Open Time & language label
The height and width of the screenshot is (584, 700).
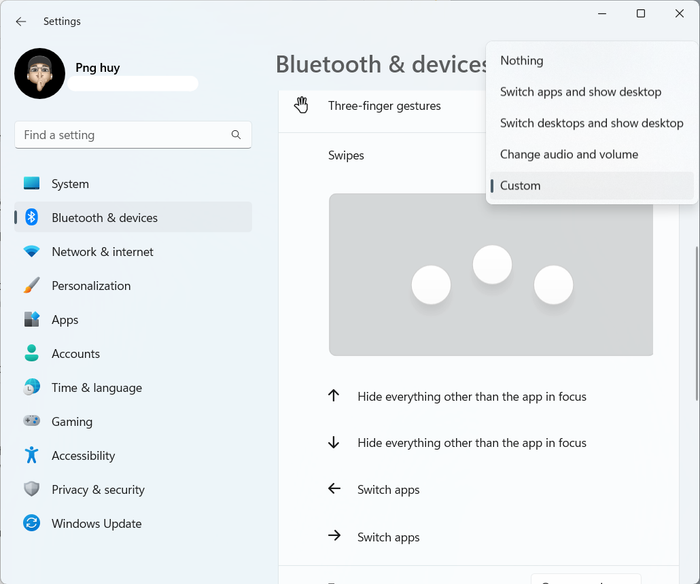(x=96, y=388)
